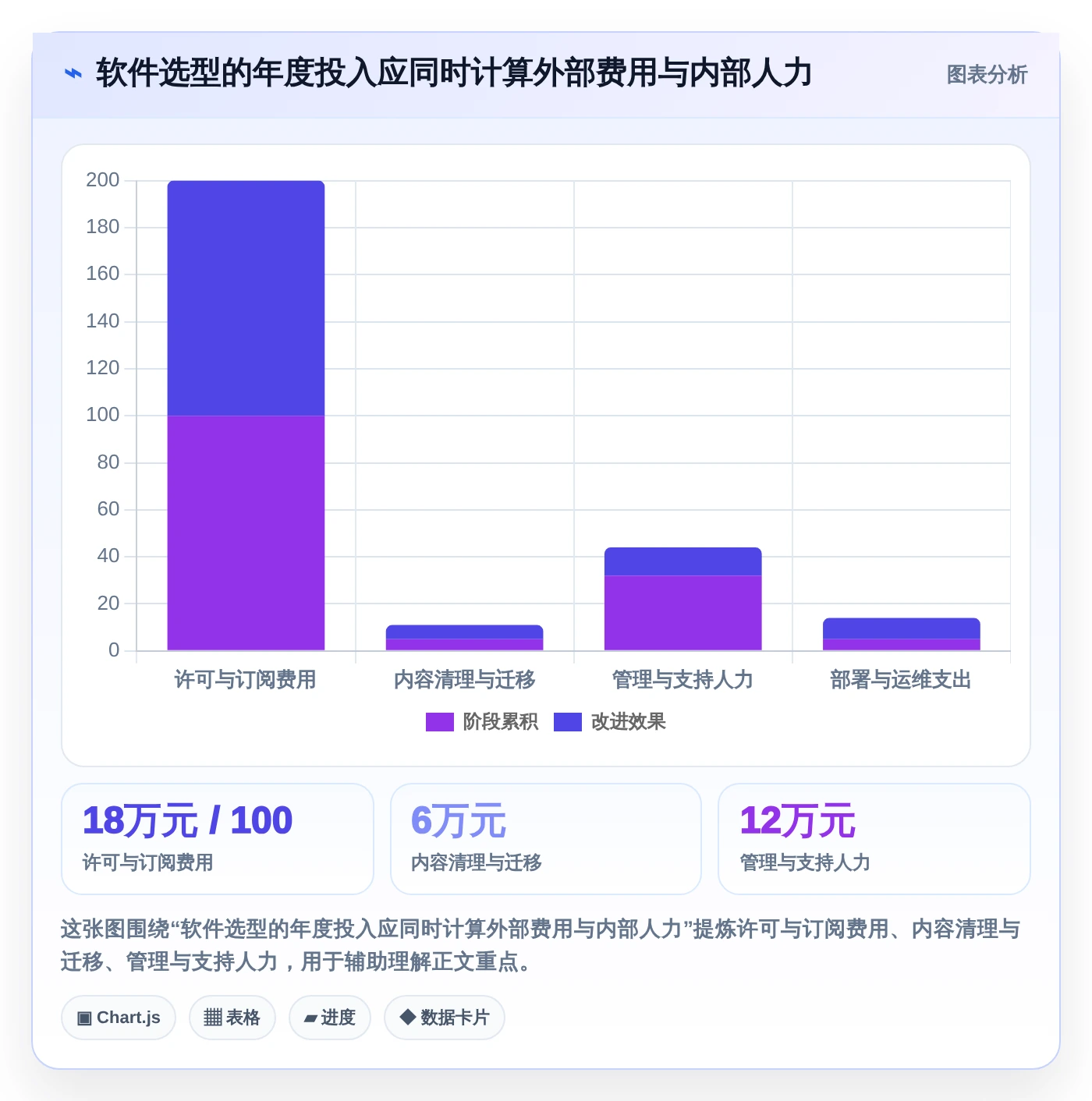Click the 内容清理与迁移 bar in the chart

tap(465, 638)
